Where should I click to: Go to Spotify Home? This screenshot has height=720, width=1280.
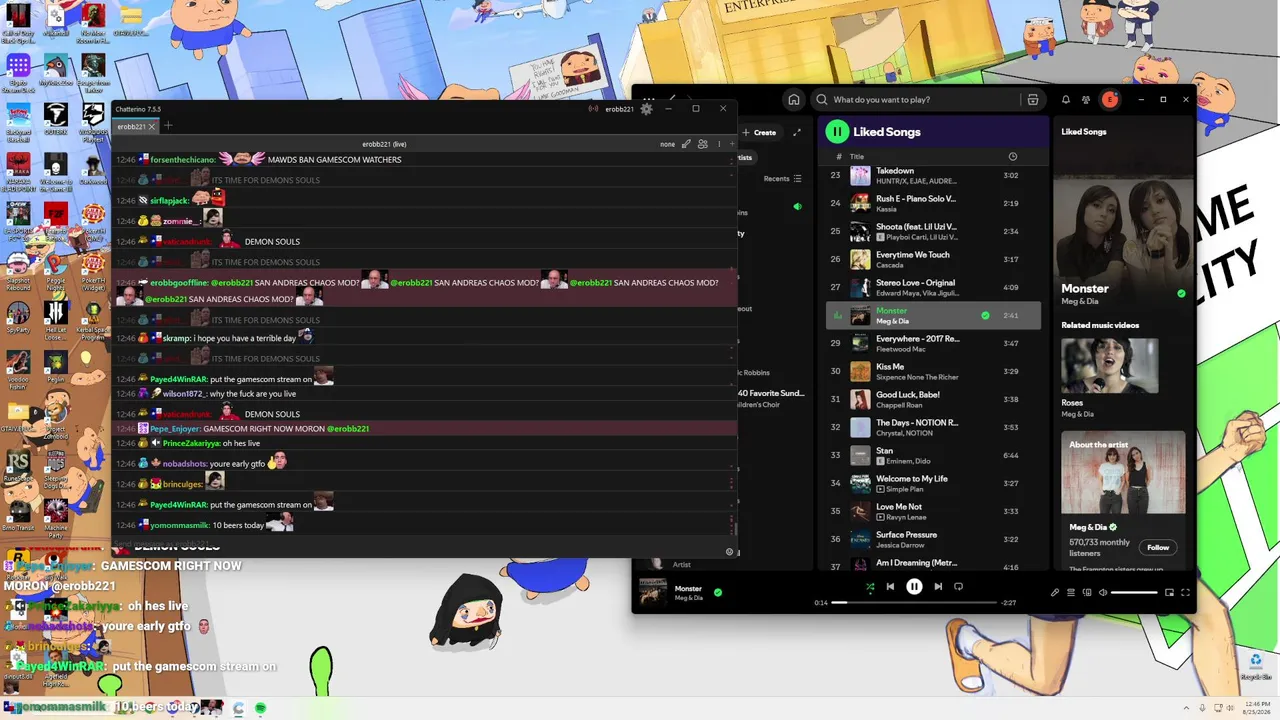[794, 100]
